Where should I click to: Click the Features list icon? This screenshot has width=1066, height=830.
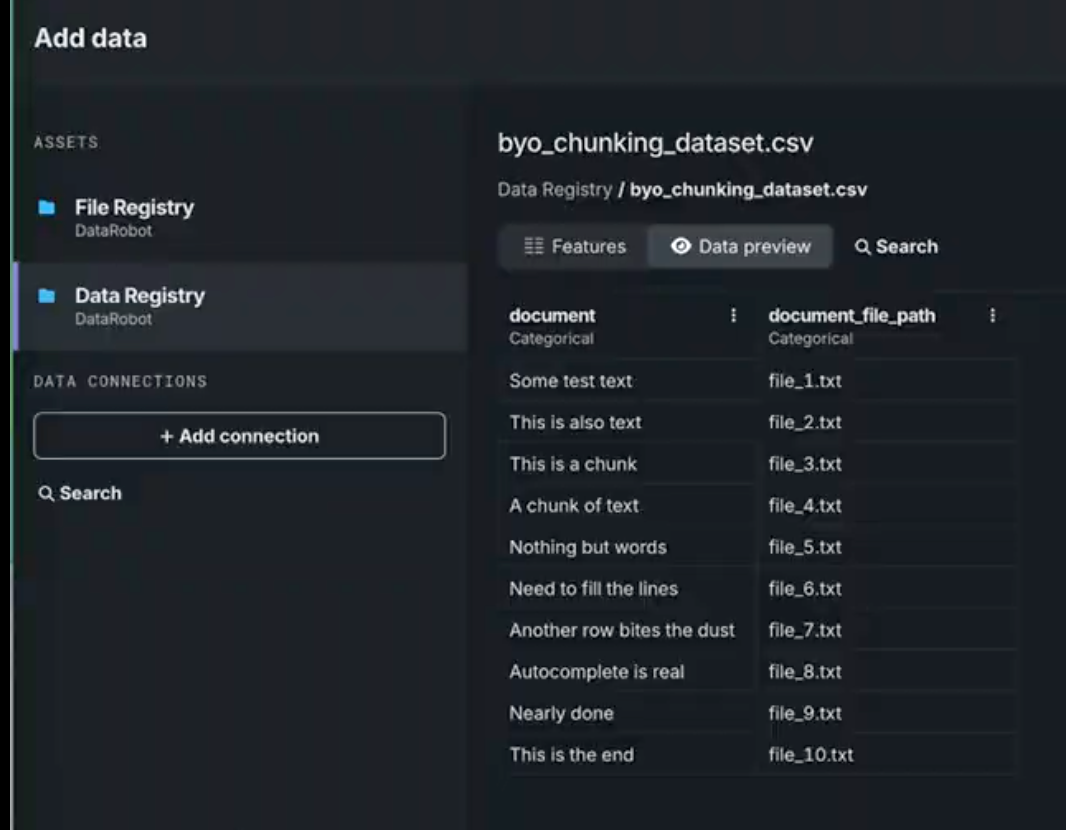click(x=534, y=247)
